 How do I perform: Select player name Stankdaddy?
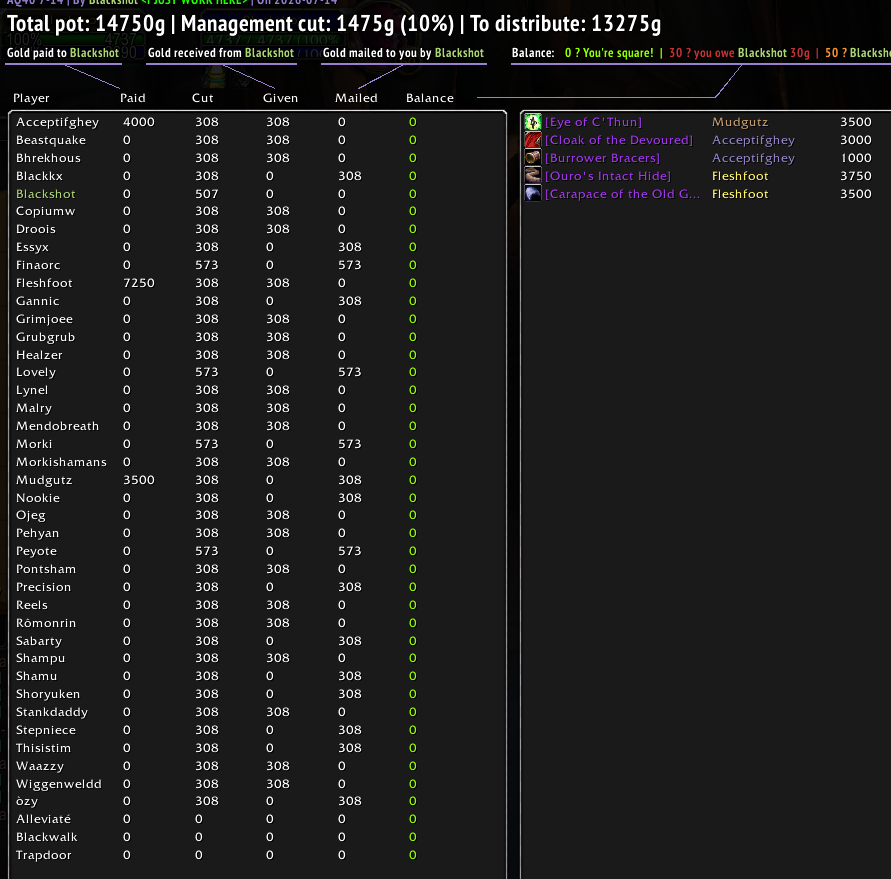pyautogui.click(x=52, y=712)
